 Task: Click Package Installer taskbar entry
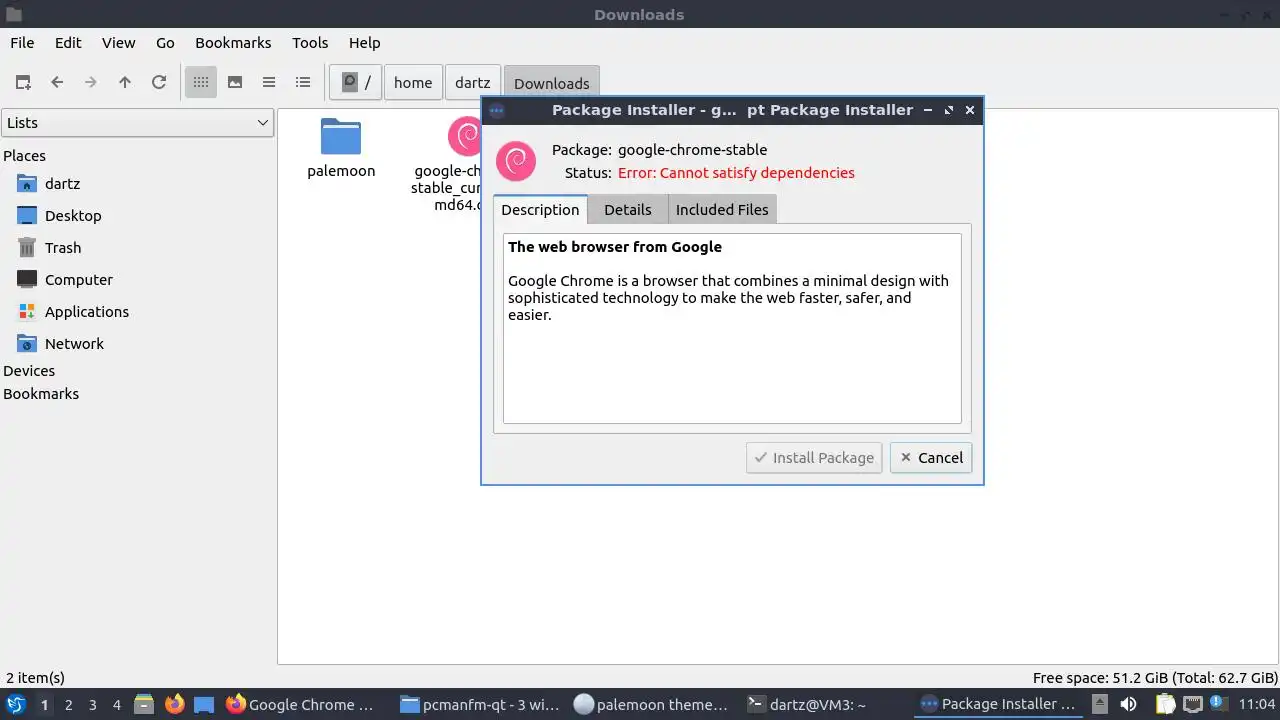(998, 705)
